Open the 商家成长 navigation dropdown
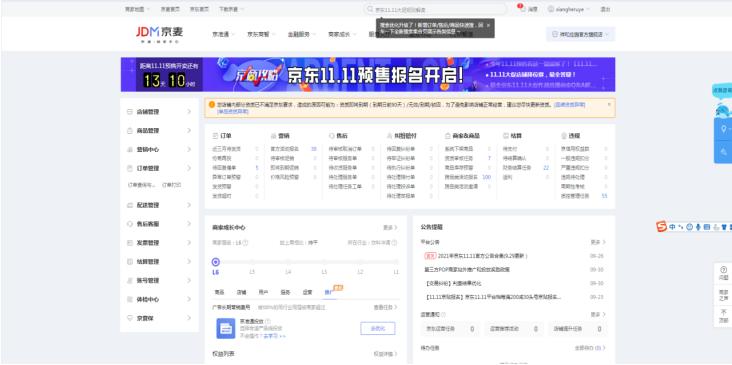Viewport: 732px width, 365px height. (343, 34)
